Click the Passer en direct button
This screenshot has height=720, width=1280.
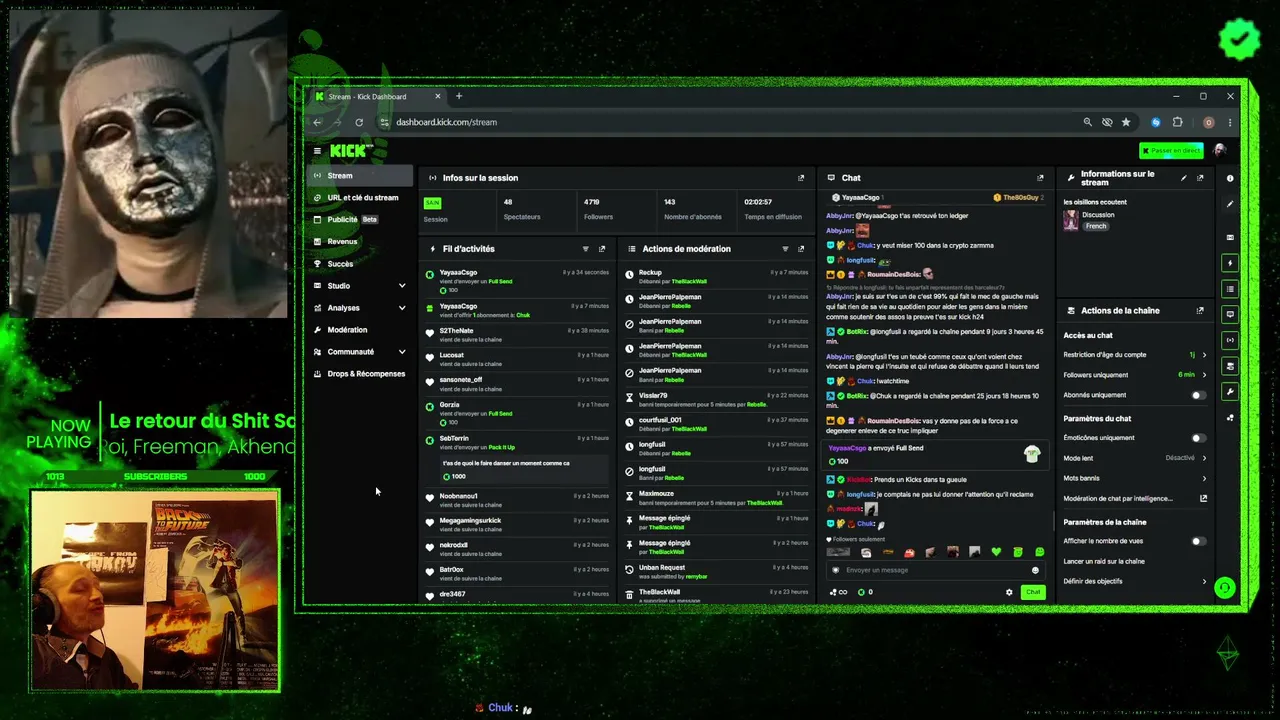tap(1171, 151)
